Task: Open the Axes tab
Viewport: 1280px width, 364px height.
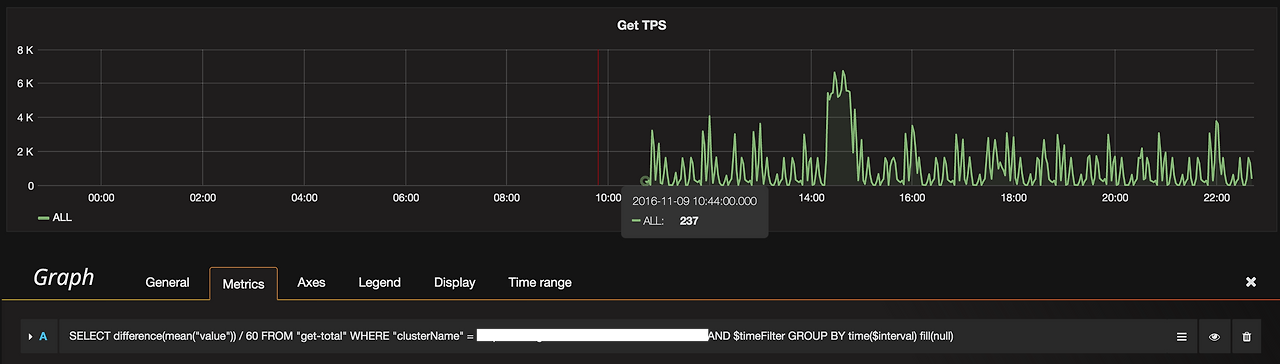Action: point(312,283)
